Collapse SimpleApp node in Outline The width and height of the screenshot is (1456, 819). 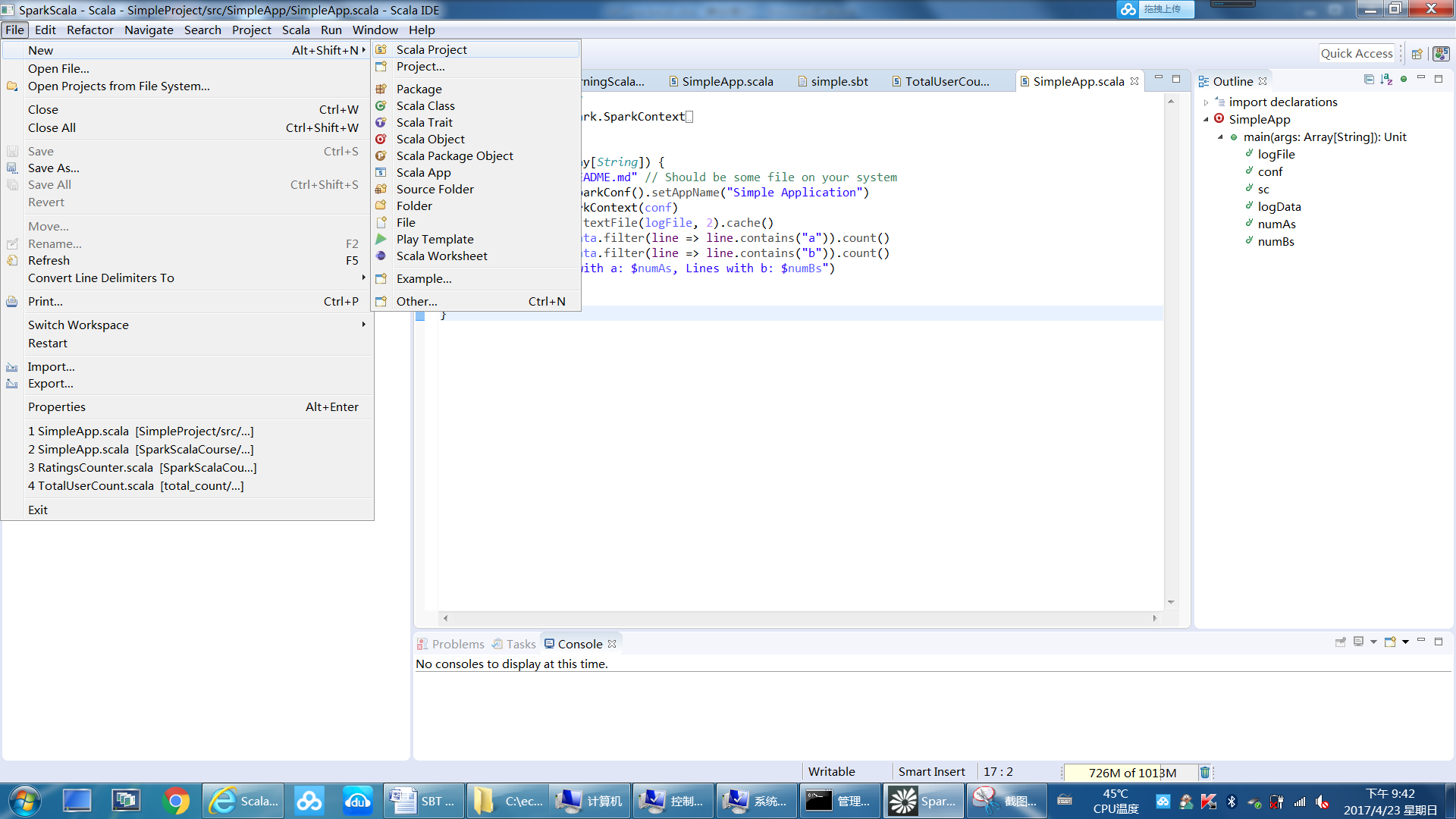[x=1206, y=120]
